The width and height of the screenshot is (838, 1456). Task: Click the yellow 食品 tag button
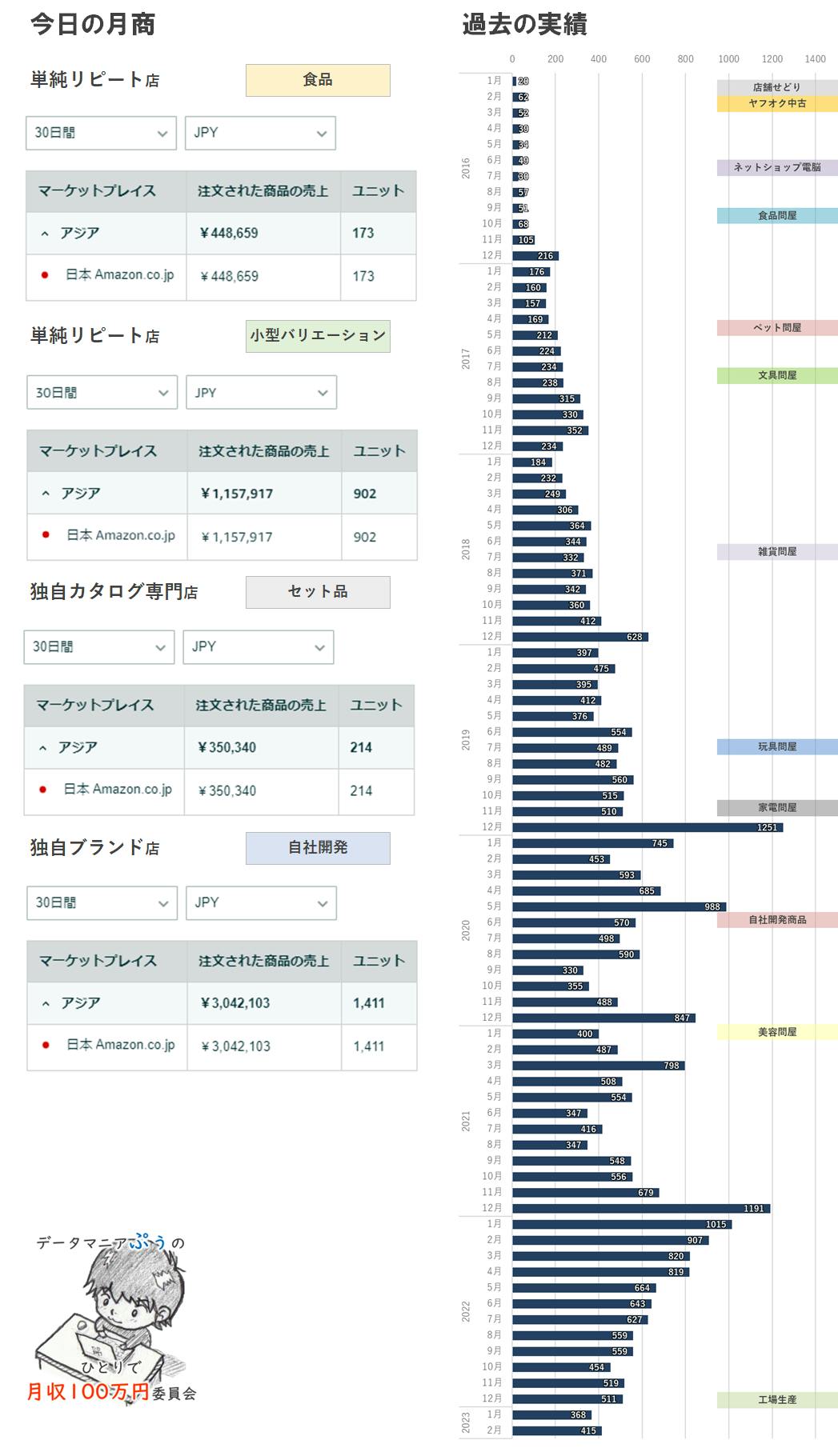click(x=318, y=80)
